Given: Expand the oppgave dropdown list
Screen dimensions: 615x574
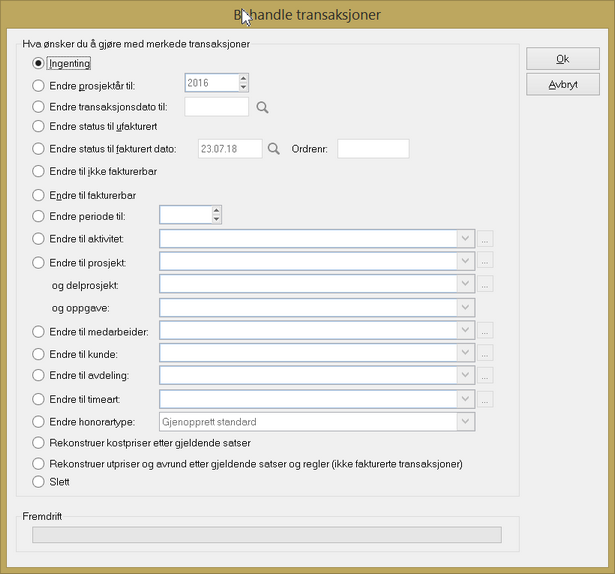Looking at the screenshot, I should tap(465, 307).
